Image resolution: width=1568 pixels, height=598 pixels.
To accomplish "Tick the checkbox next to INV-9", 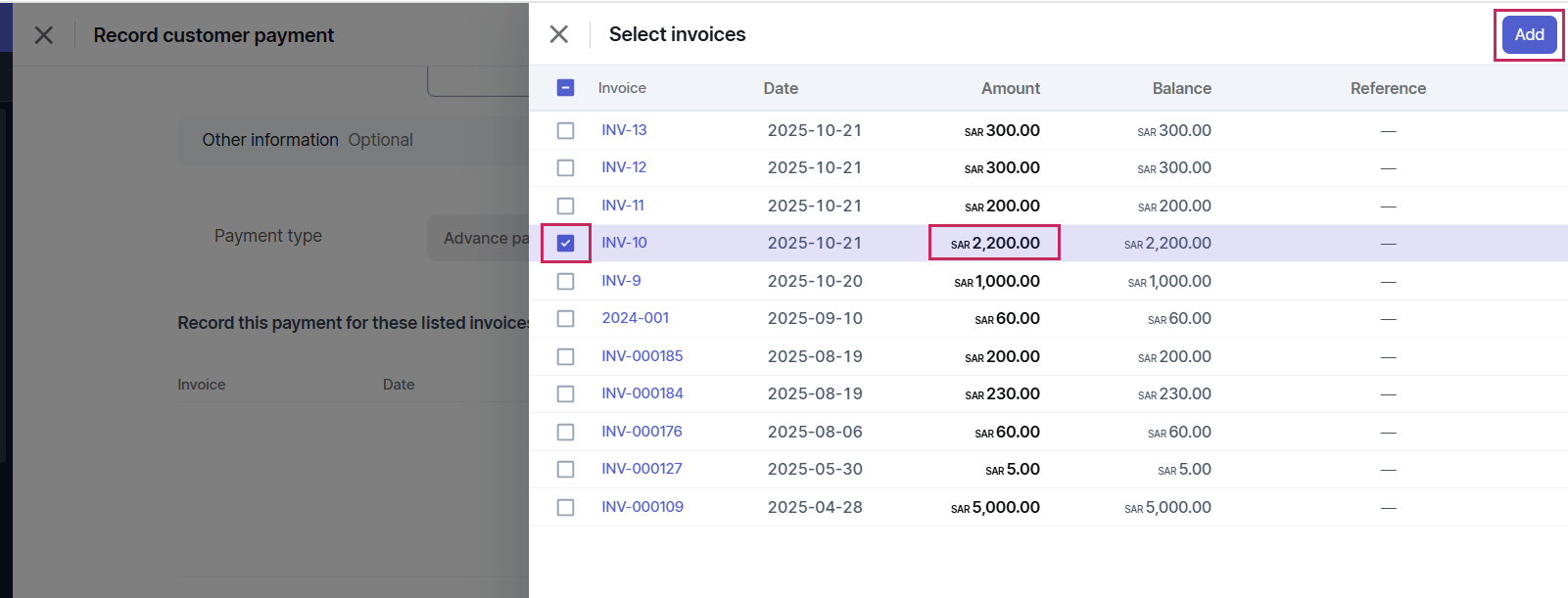I will 565,281.
